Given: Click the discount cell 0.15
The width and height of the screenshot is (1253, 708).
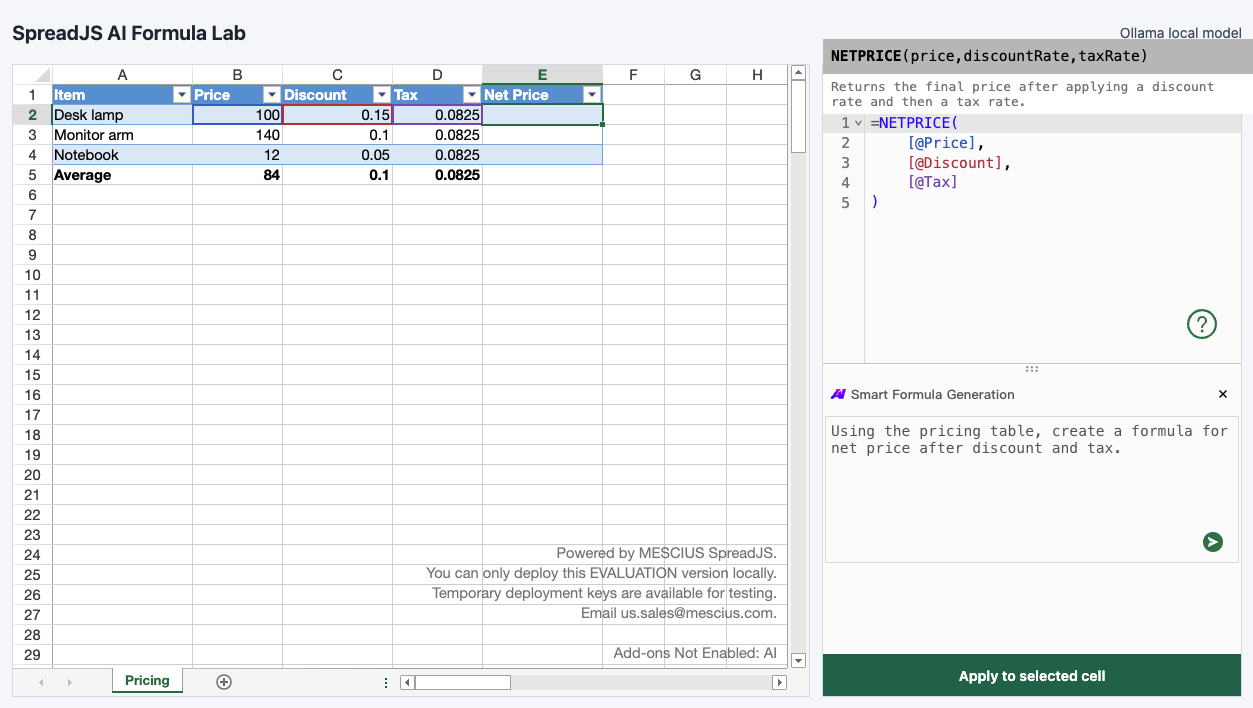Looking at the screenshot, I should (x=337, y=115).
